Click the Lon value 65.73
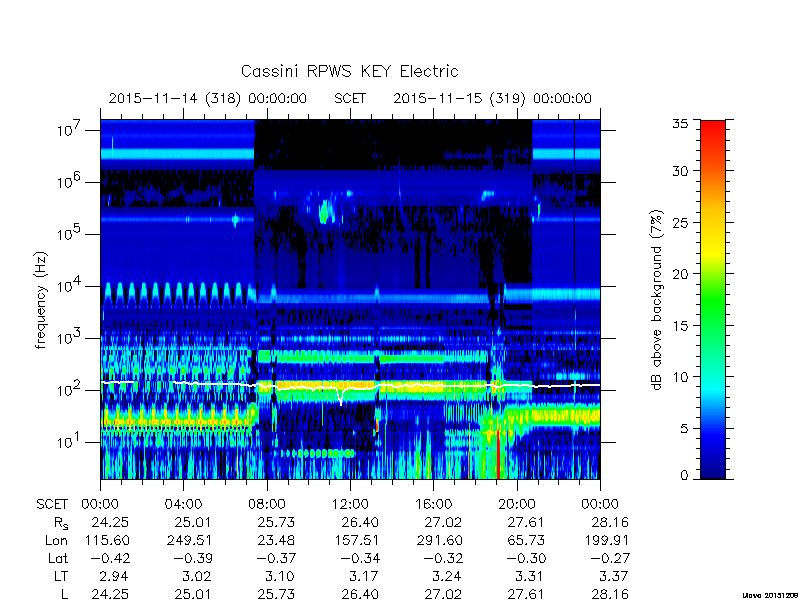The image size is (800, 600). point(527,540)
